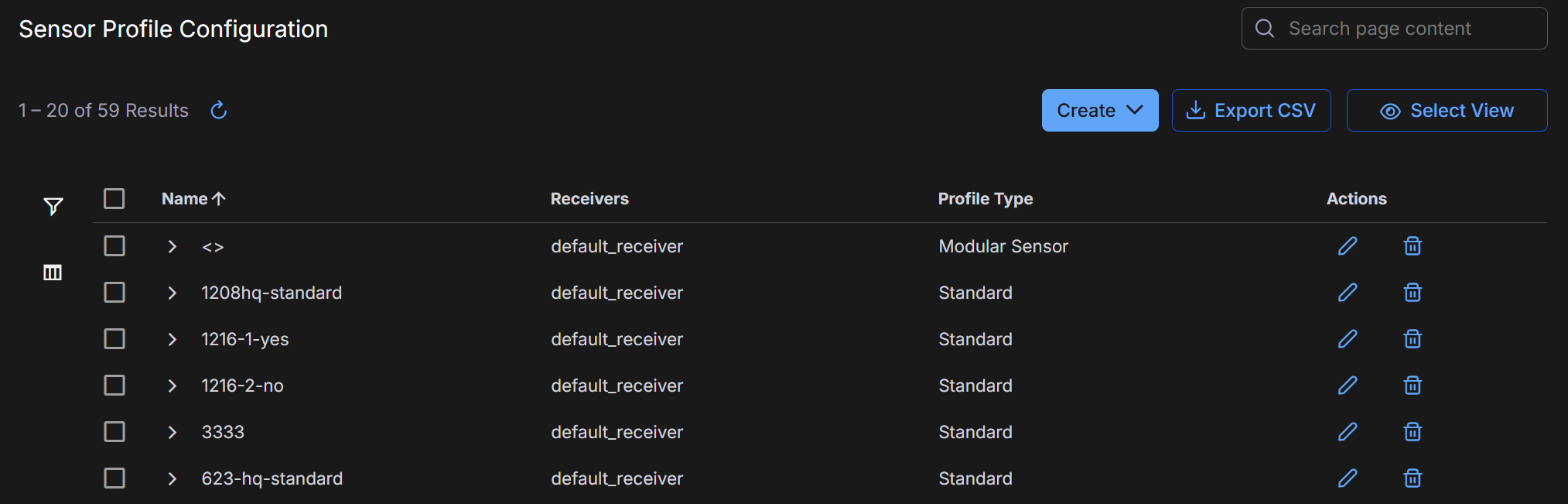Open the column chooser icon

53,273
